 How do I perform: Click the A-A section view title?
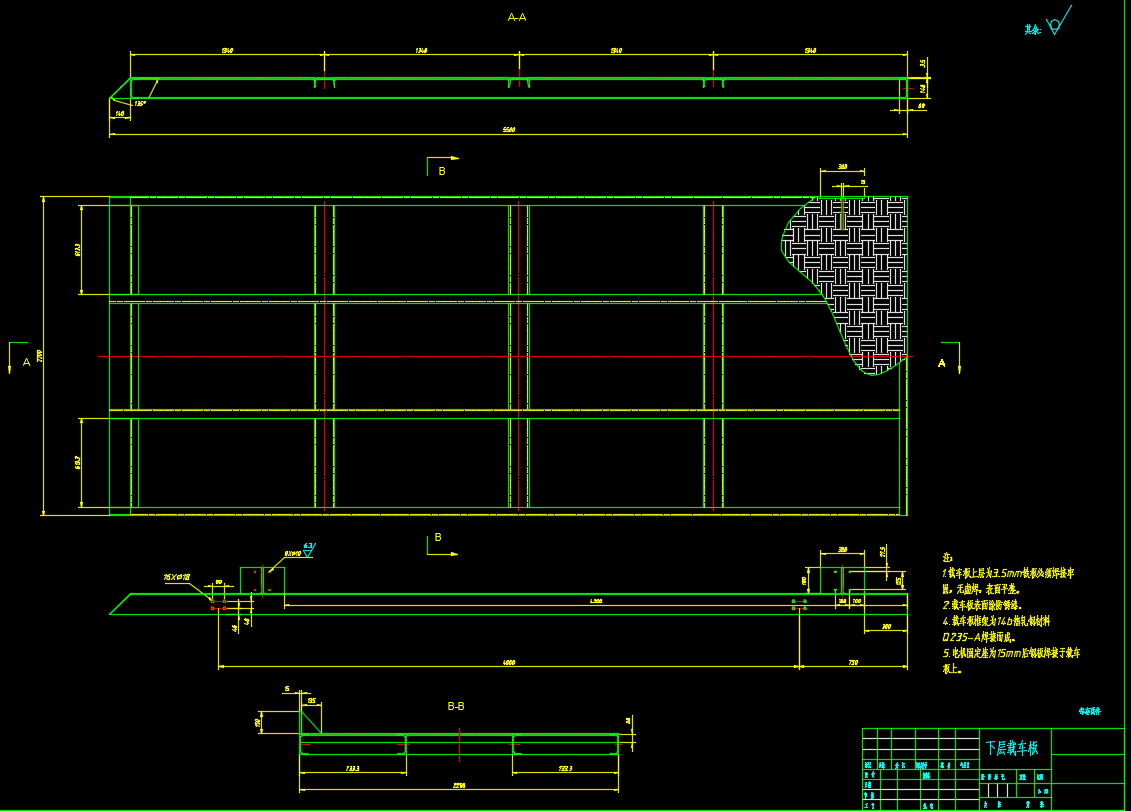click(x=517, y=17)
